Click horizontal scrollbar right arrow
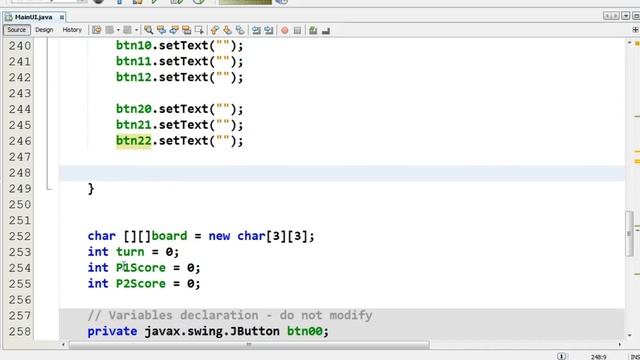640x360 pixels. (620, 345)
